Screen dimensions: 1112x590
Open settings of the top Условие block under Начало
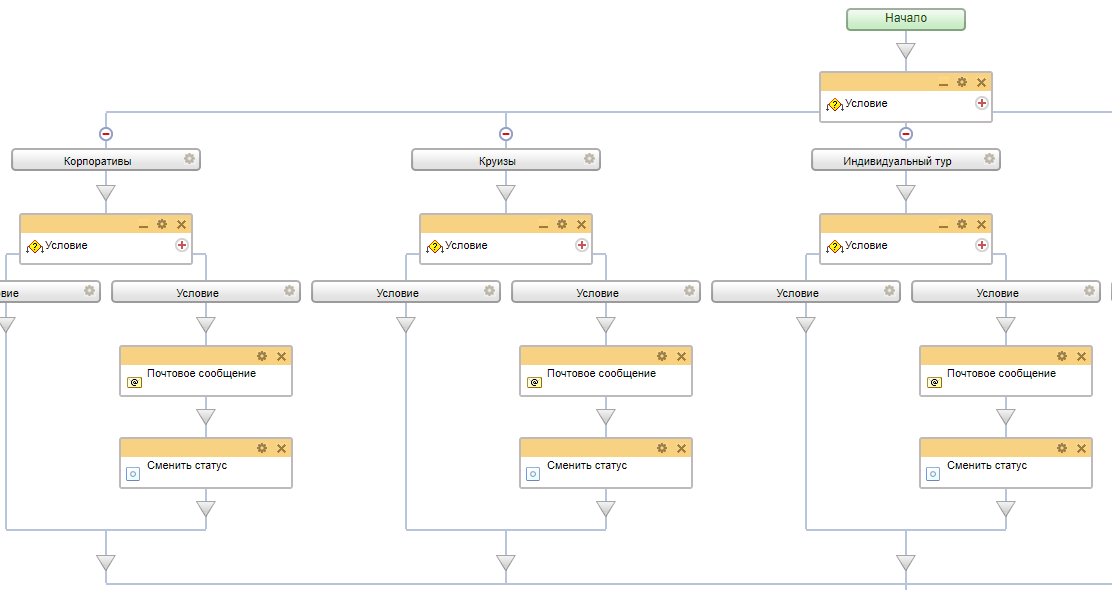(962, 82)
